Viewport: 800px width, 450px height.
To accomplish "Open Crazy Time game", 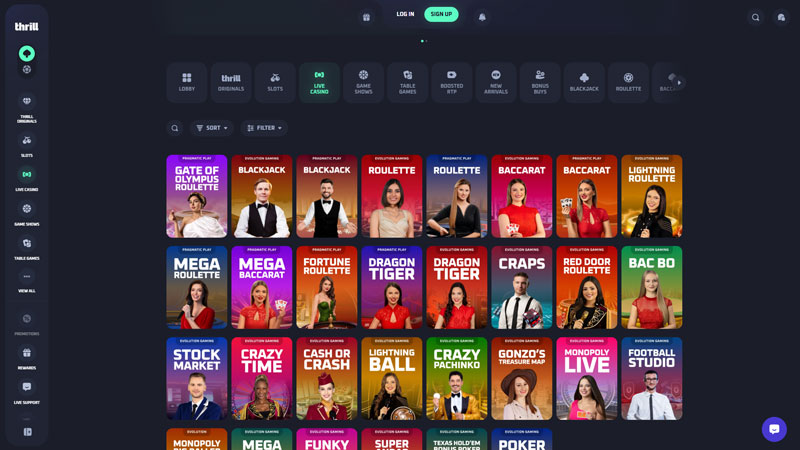I will 262,379.
